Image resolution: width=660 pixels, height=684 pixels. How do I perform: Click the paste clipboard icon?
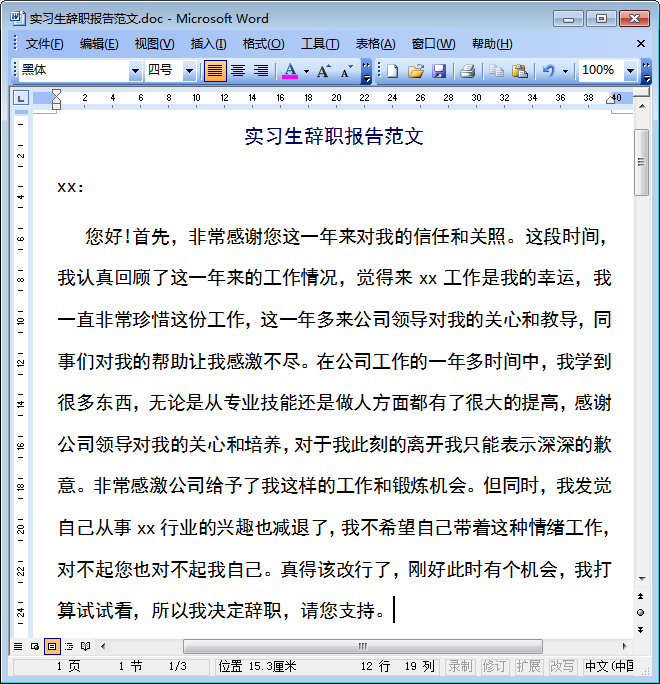pos(519,71)
